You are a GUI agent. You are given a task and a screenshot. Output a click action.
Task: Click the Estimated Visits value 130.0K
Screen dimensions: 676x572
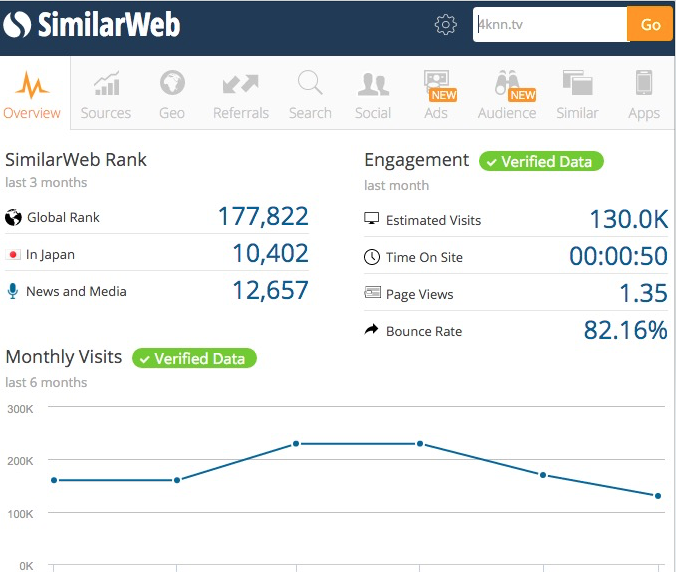click(629, 219)
